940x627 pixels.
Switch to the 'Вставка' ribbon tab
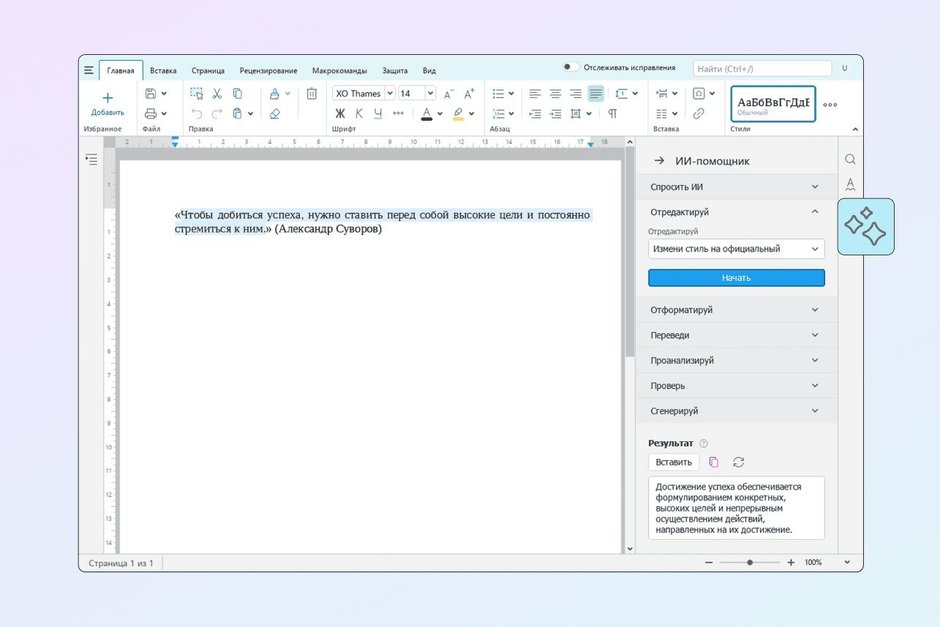[163, 71]
